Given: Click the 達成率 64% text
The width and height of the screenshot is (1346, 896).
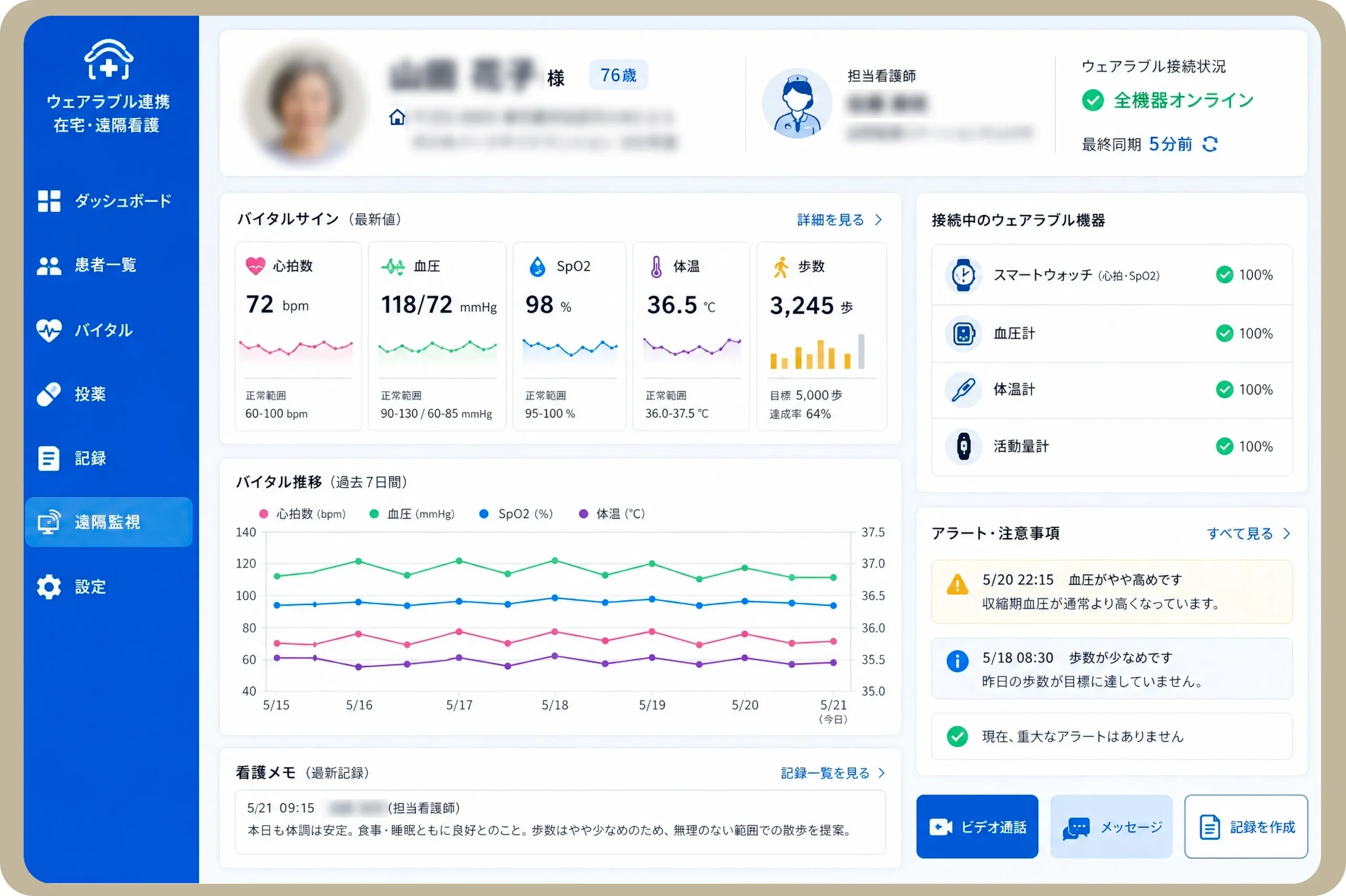Looking at the screenshot, I should [800, 414].
